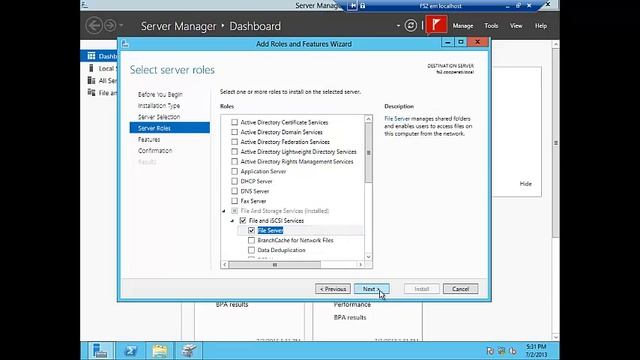Uncheck the File Server checkbox

(x=251, y=230)
